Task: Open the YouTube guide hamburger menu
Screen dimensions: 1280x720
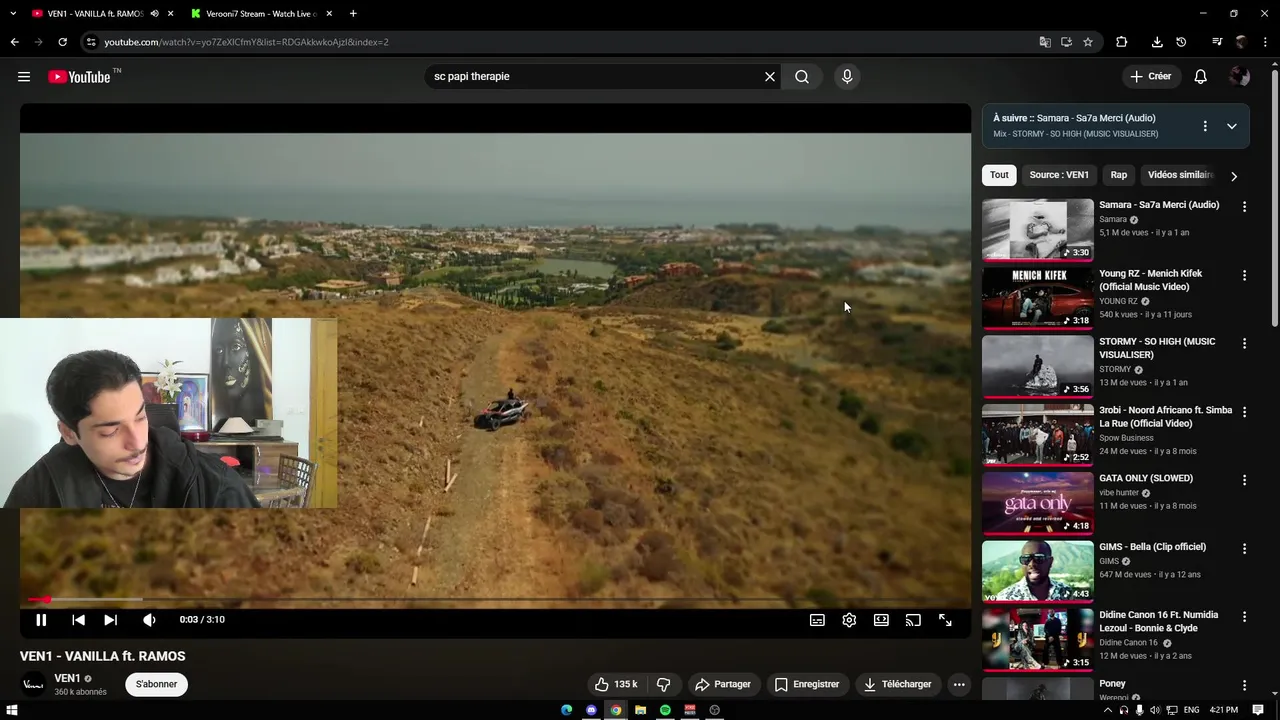Action: [x=24, y=76]
